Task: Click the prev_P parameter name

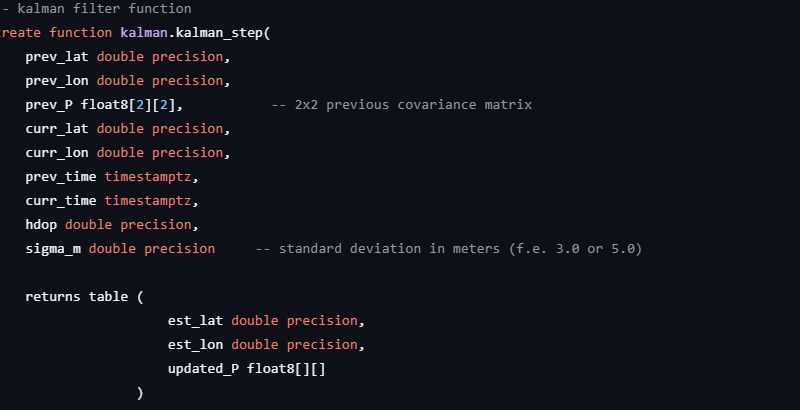Action: 49,105
